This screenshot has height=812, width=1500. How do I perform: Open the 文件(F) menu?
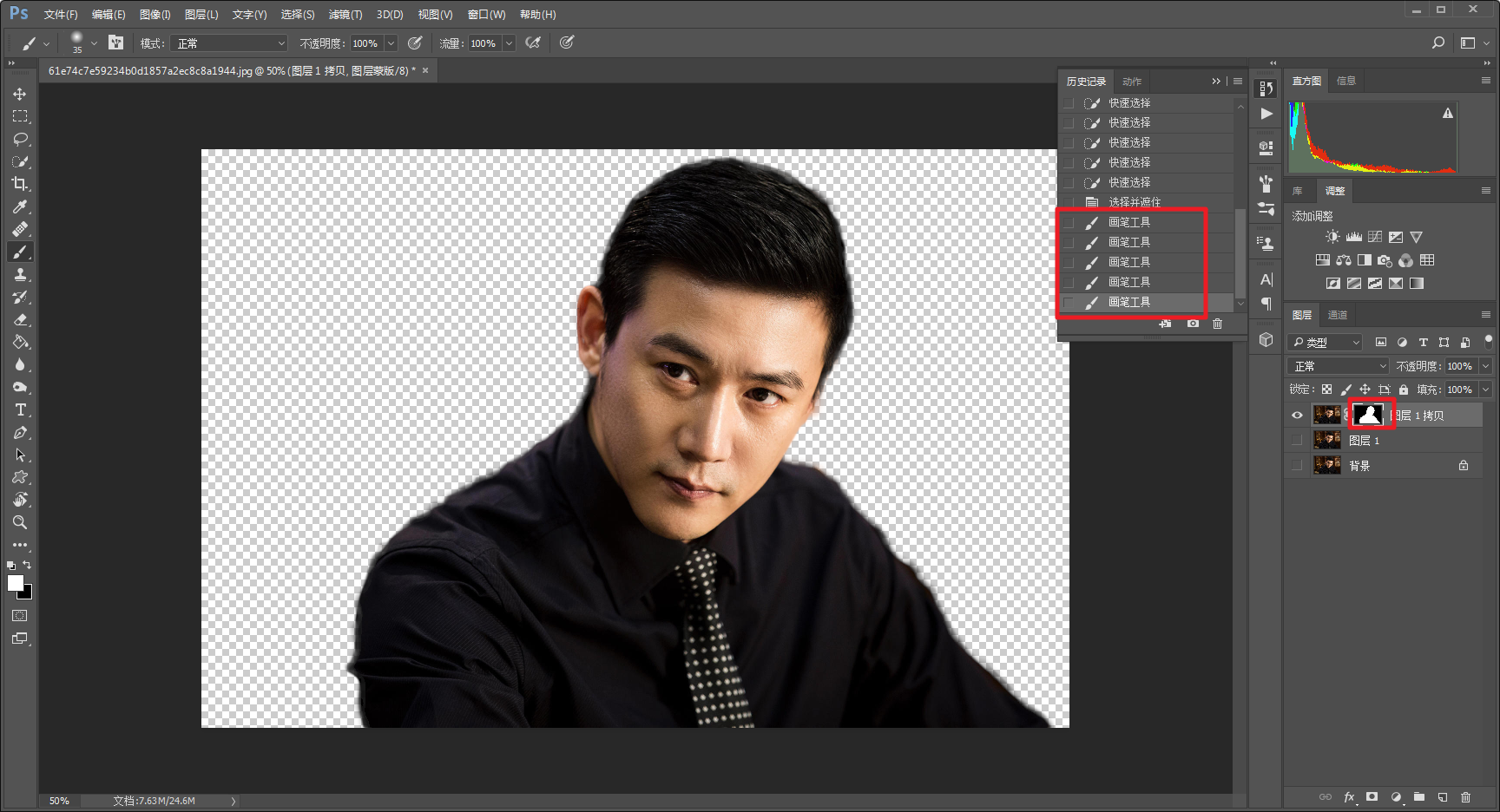click(x=61, y=15)
